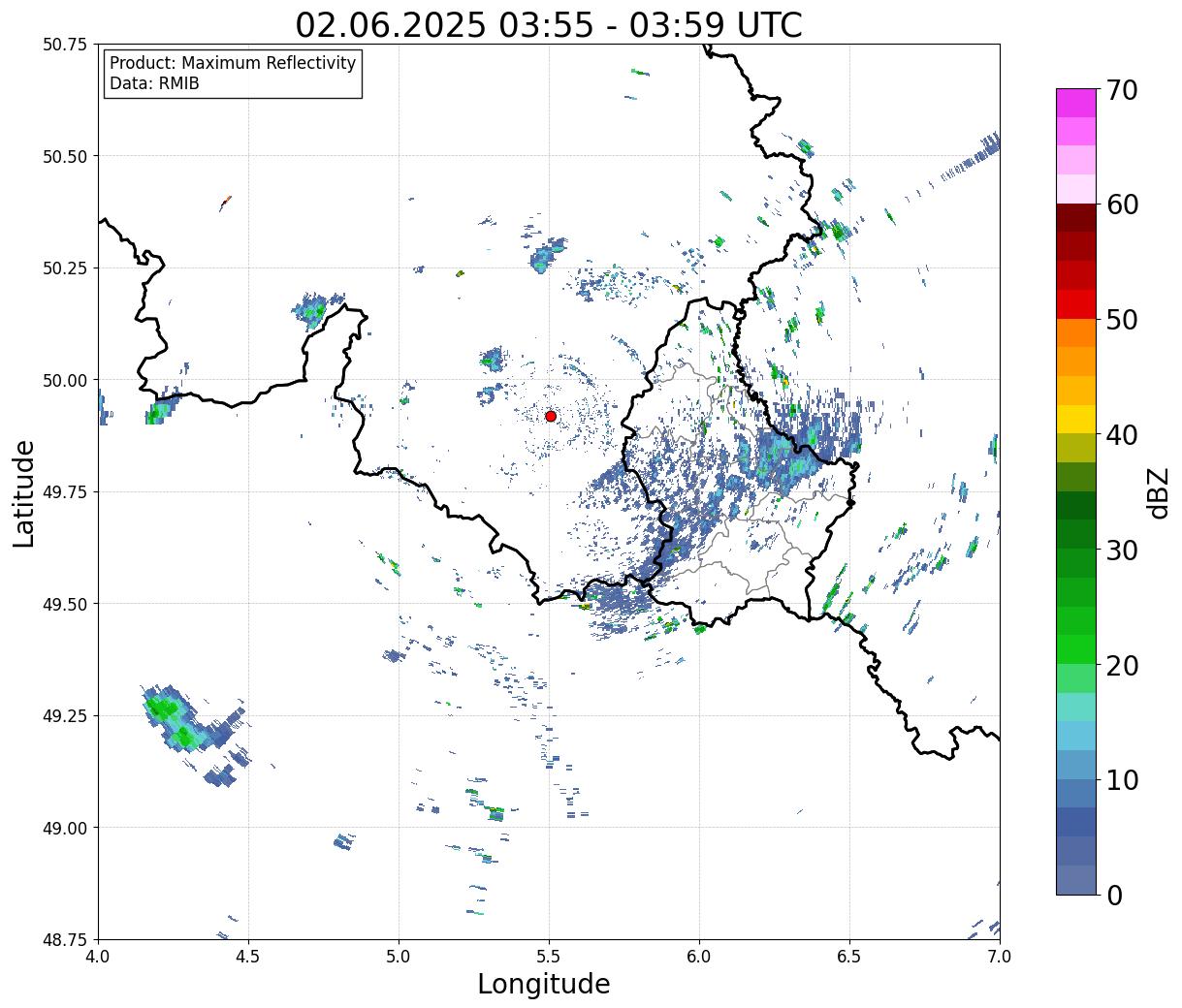
Task: Click the 'dBZ' colorbar label
Action: tap(1158, 492)
